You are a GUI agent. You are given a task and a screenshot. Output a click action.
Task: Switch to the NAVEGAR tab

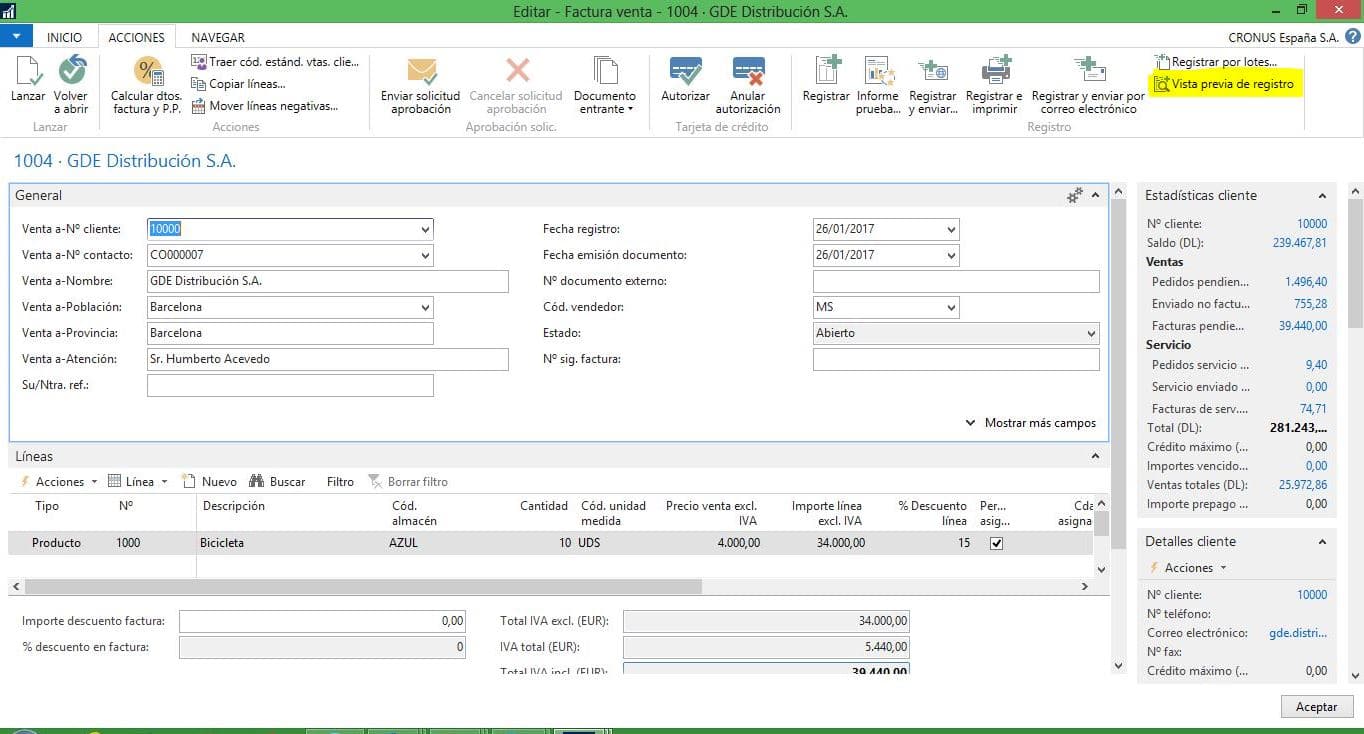pos(218,37)
